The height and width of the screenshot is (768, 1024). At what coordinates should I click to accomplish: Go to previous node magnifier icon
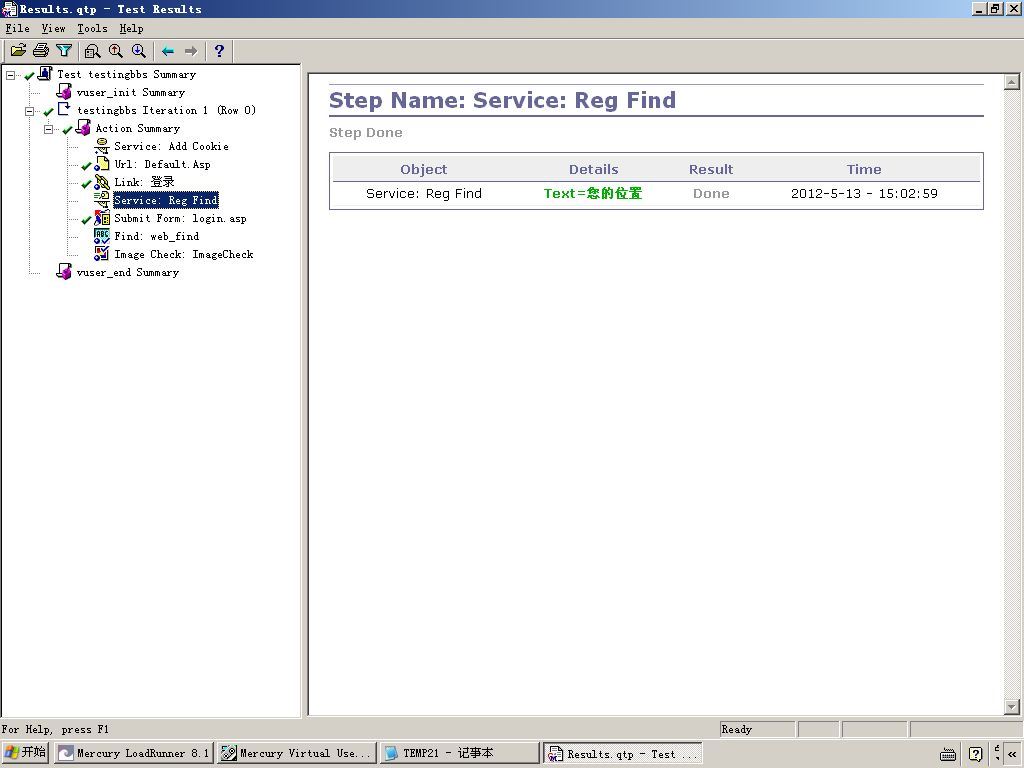[x=116, y=50]
